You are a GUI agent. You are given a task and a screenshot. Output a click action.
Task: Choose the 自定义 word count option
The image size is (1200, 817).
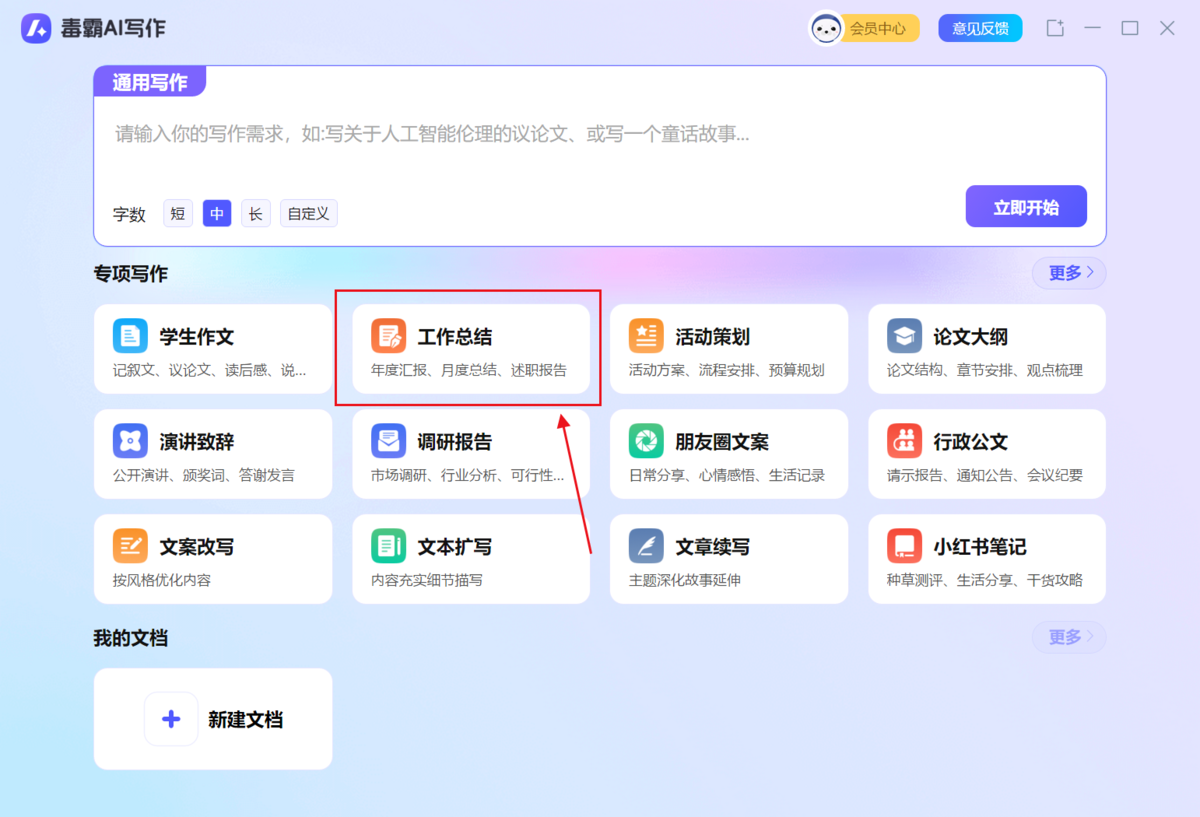click(x=308, y=213)
